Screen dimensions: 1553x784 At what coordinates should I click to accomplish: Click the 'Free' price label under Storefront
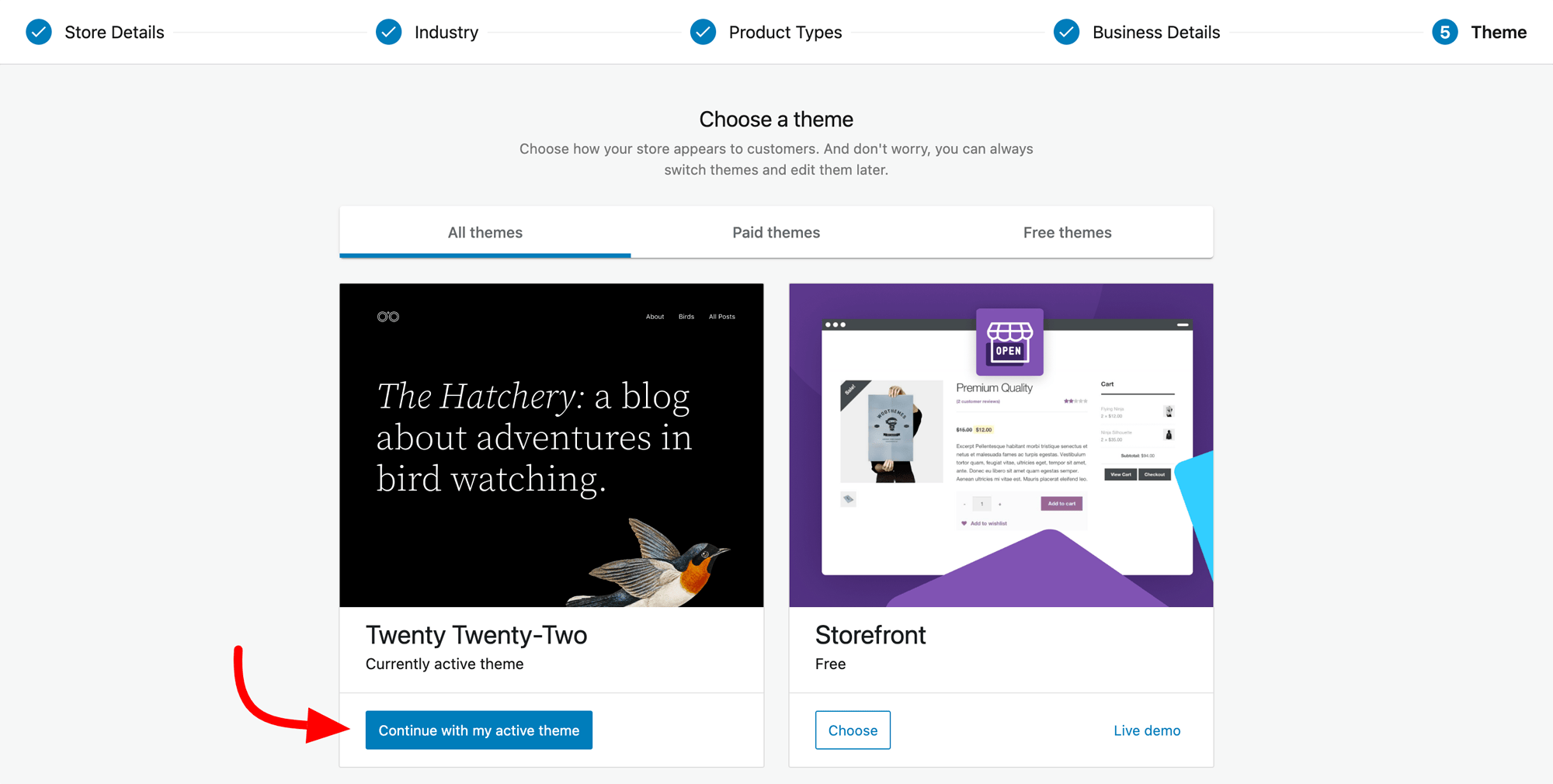point(830,664)
